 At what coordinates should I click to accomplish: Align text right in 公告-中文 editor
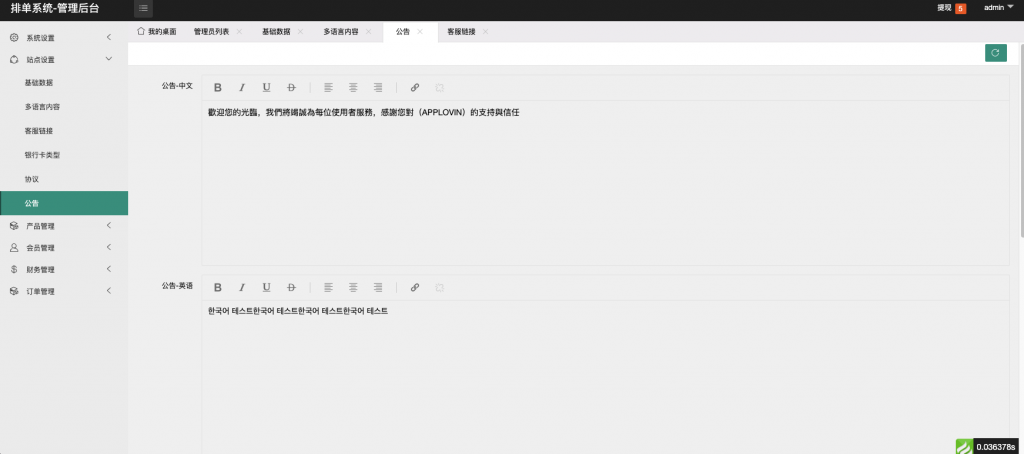coord(377,88)
